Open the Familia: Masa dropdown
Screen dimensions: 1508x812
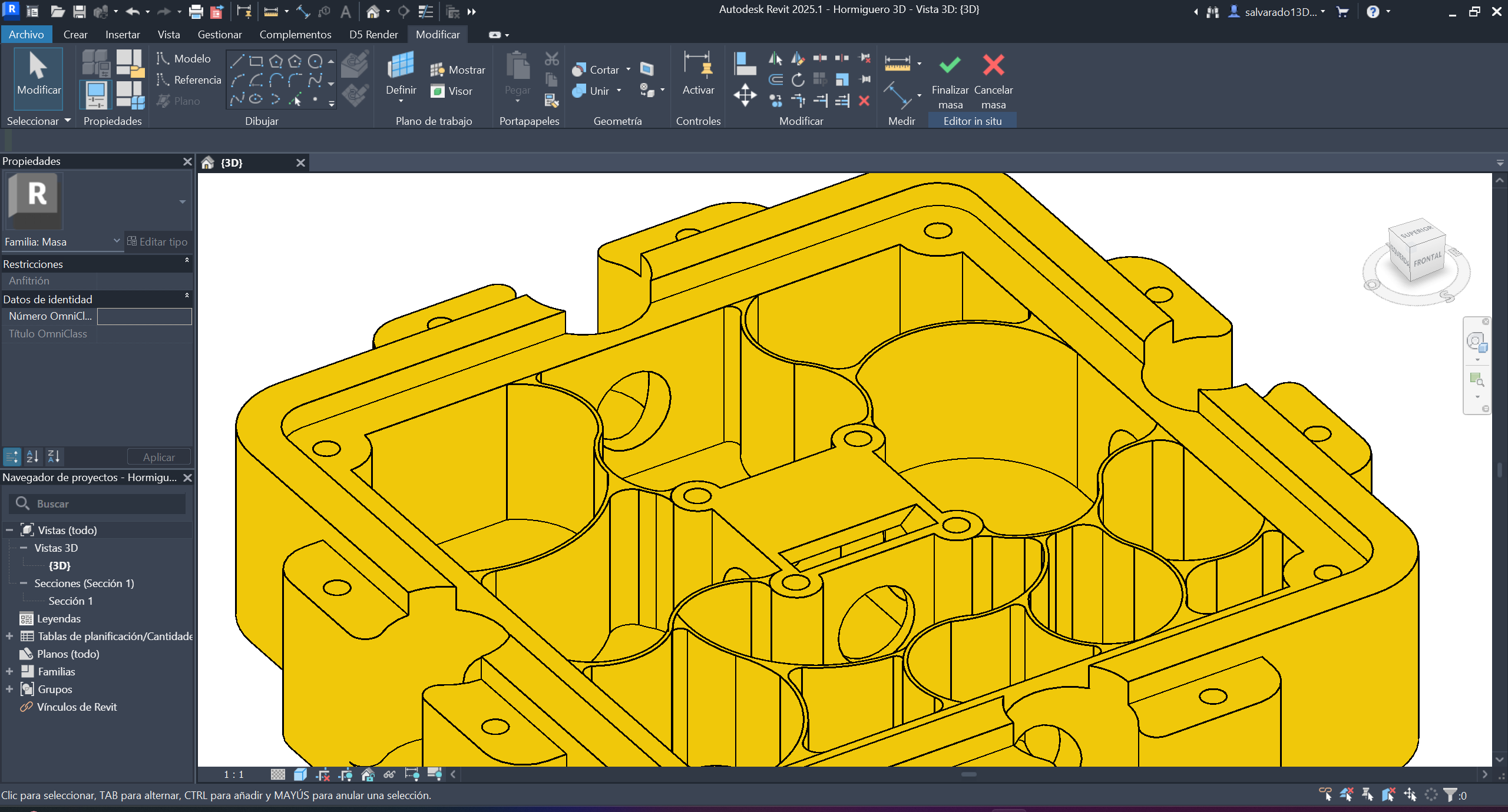[x=116, y=241]
